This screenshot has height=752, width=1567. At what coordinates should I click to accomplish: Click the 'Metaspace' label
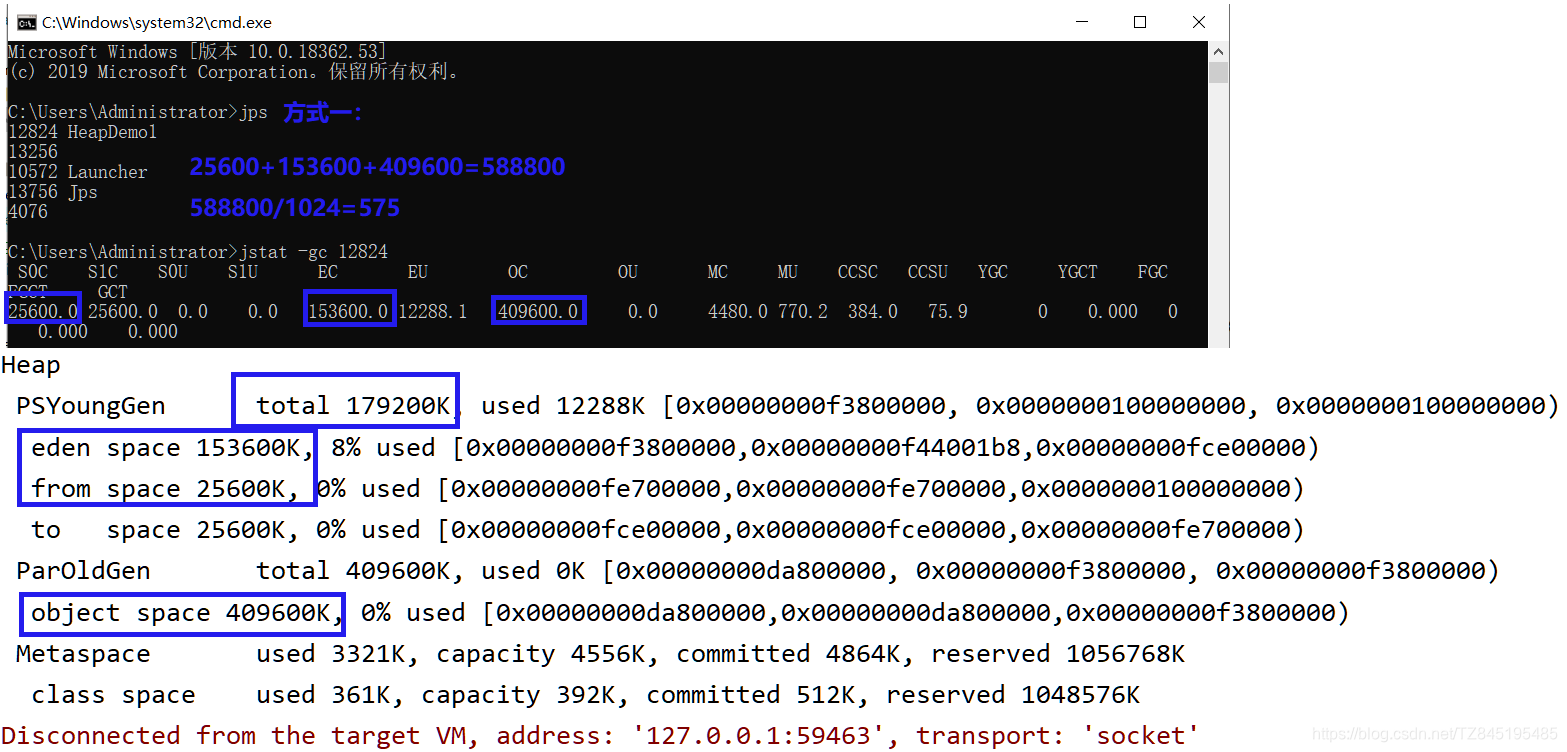(84, 654)
